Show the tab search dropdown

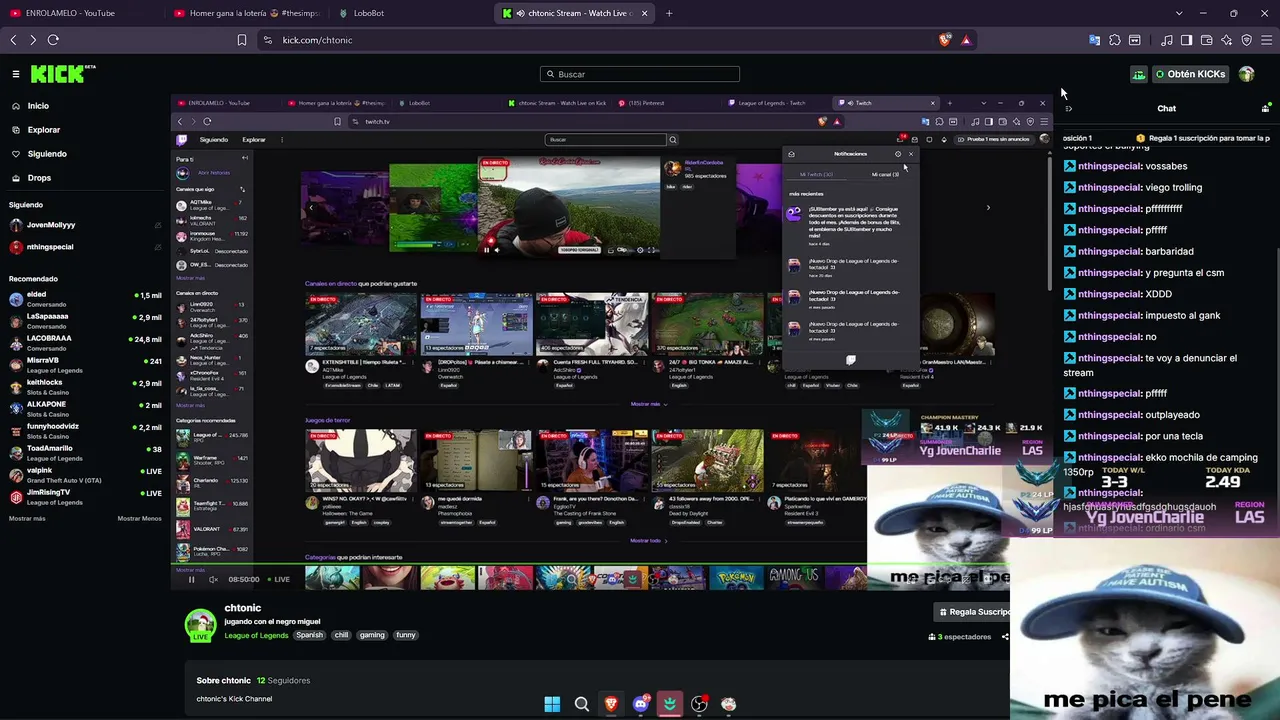pyautogui.click(x=1179, y=13)
